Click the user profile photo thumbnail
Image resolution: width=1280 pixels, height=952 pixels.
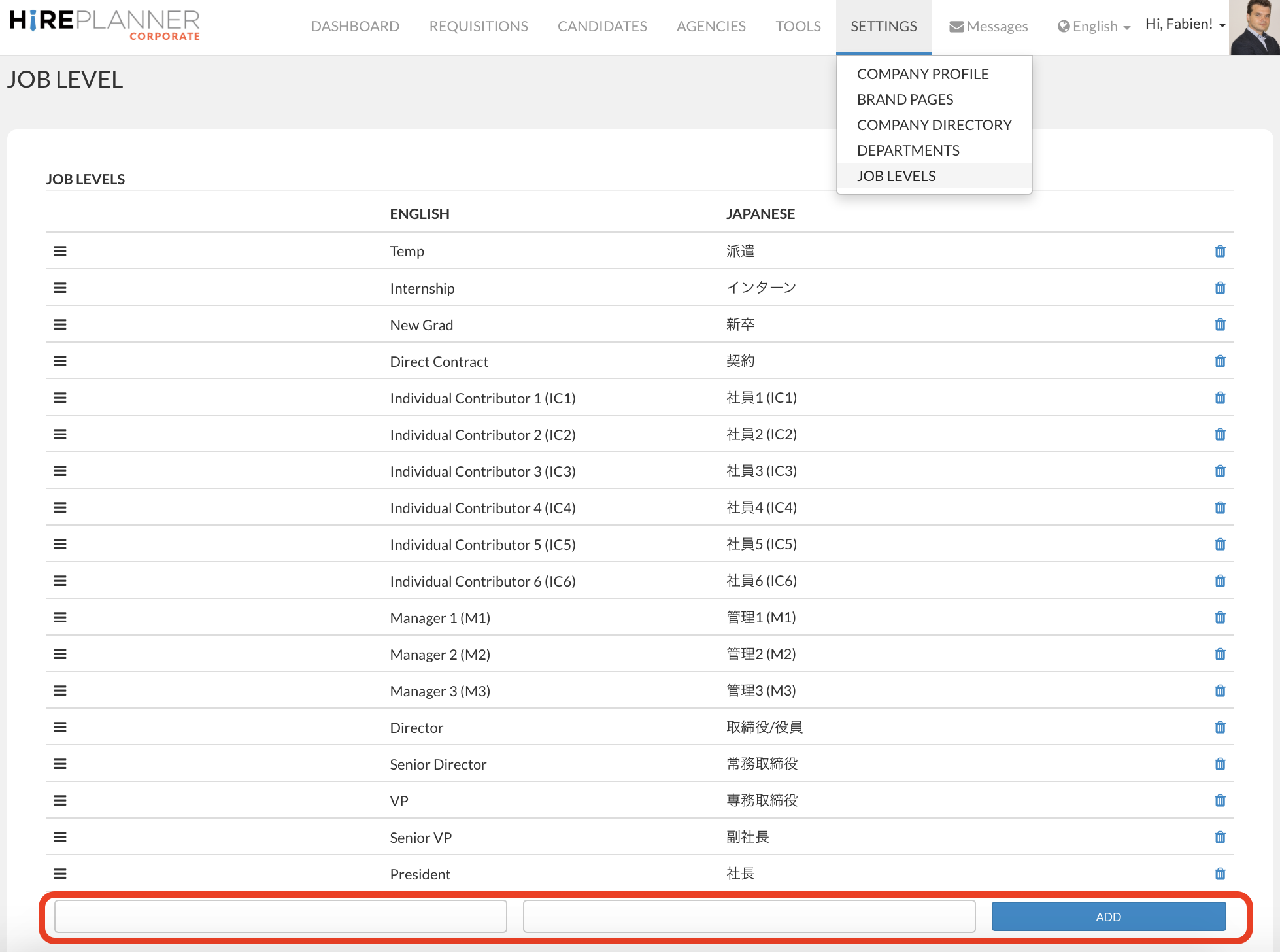click(x=1254, y=27)
